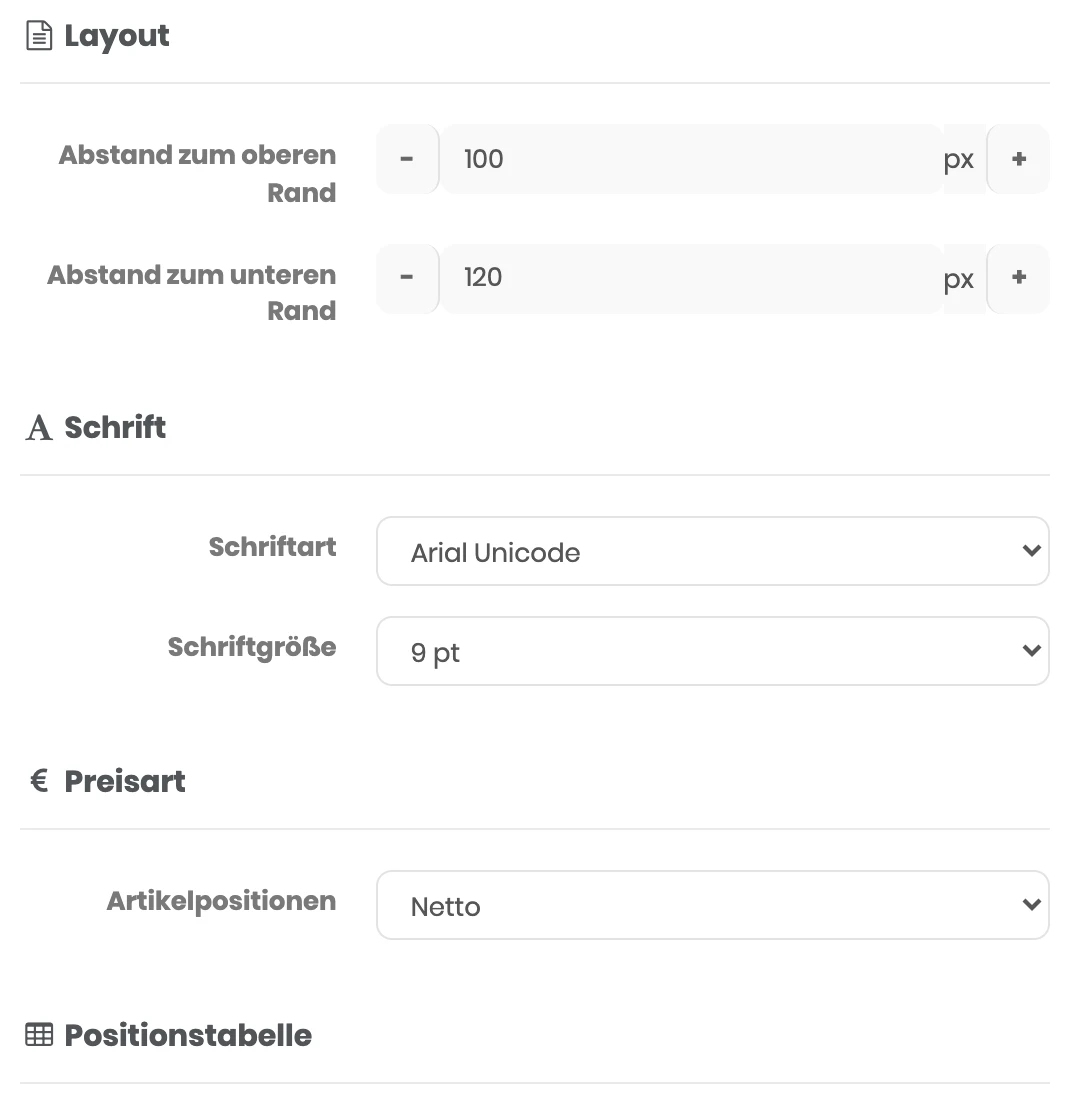Decrease Abstand zum oberen Rand with minus
The image size is (1070, 1120).
tap(407, 159)
